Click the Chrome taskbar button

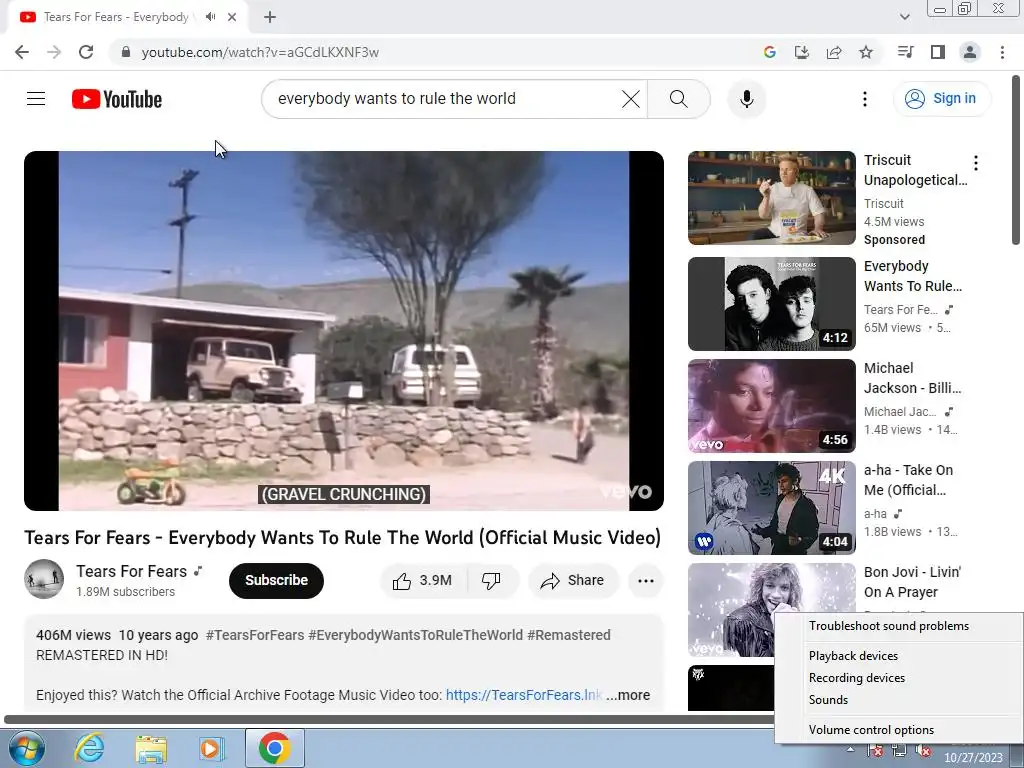click(x=274, y=748)
